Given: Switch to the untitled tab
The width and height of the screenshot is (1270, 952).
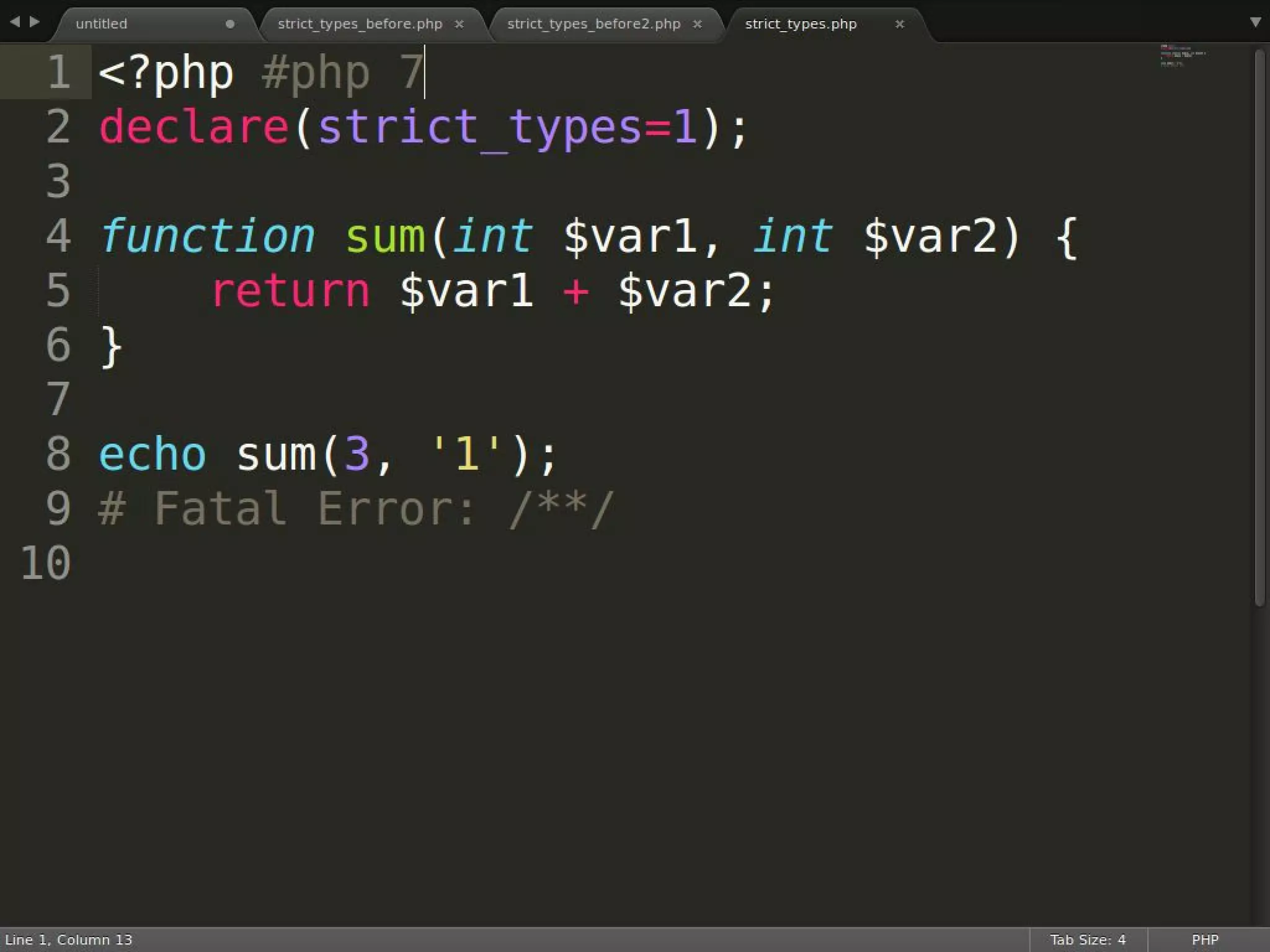Looking at the screenshot, I should [x=102, y=24].
